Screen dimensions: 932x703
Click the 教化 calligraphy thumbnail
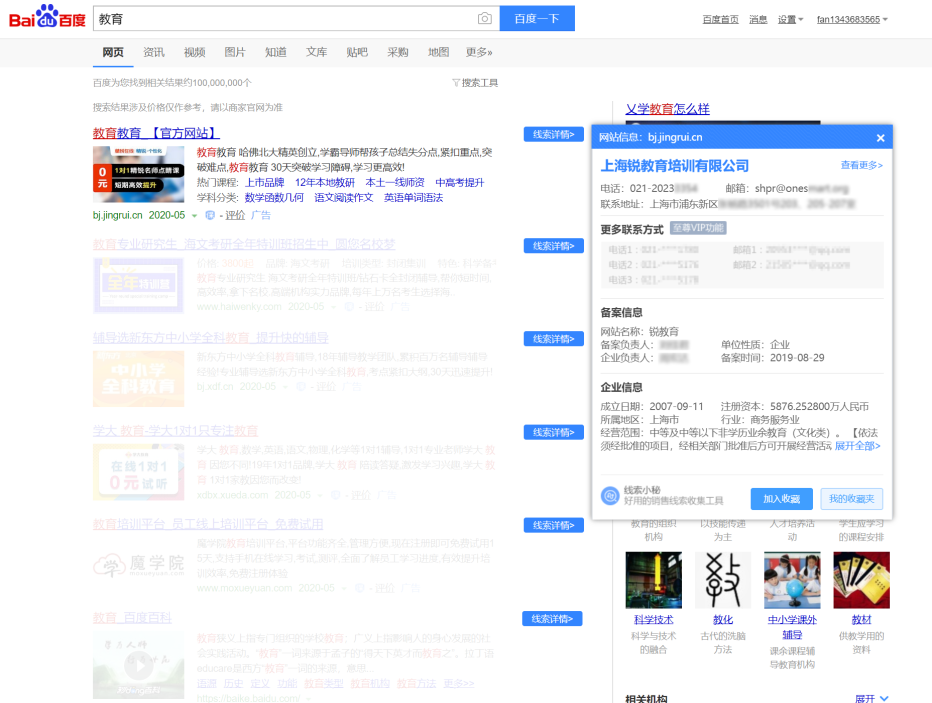coord(723,580)
